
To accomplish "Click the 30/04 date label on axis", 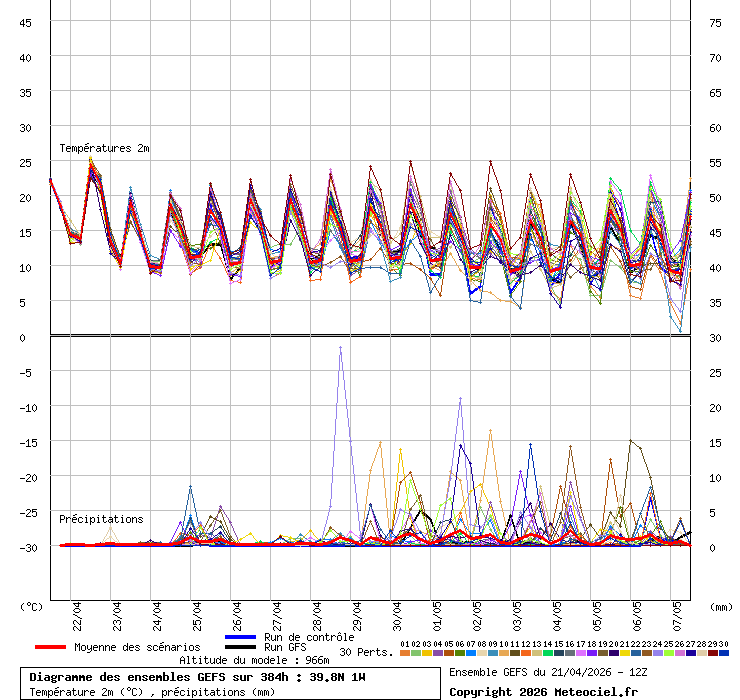I will click(398, 614).
